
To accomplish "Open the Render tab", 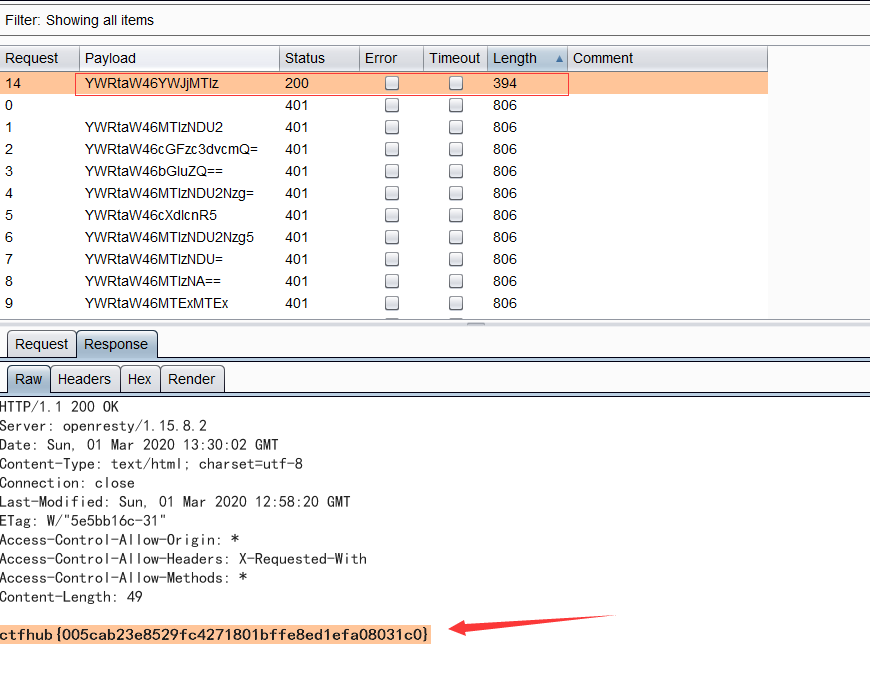I will click(x=191, y=379).
